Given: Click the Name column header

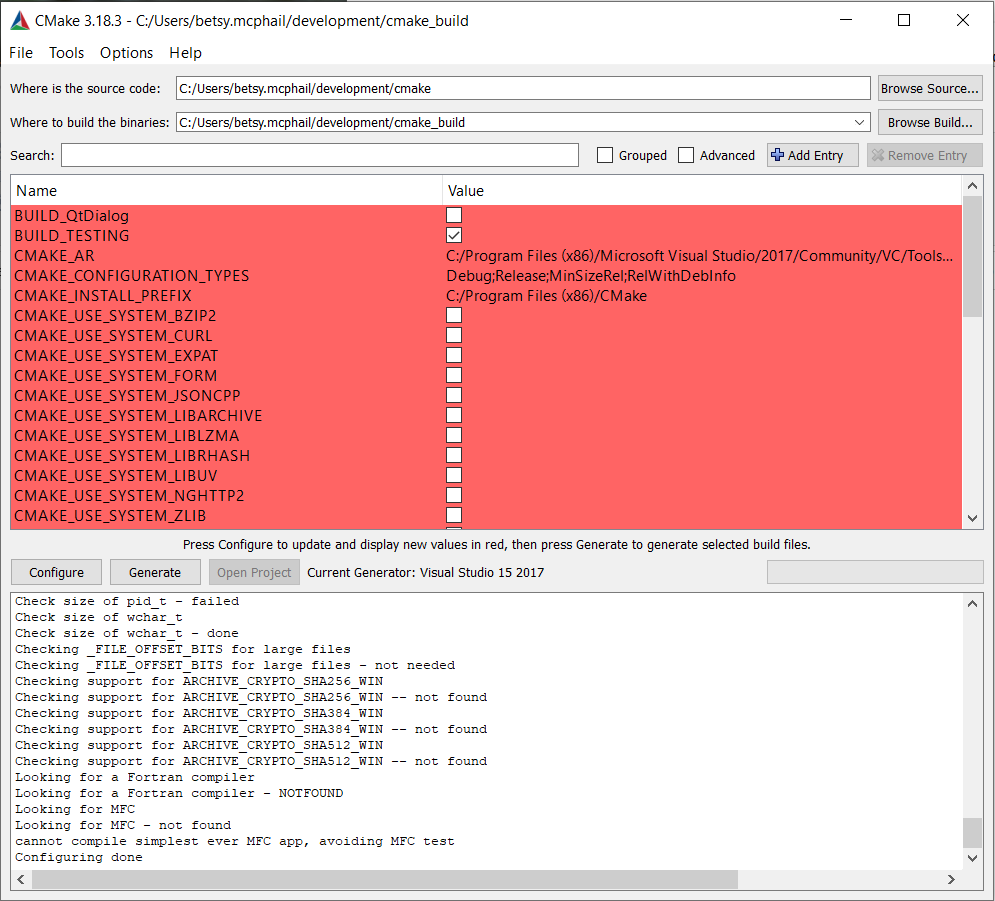Looking at the screenshot, I should (x=227, y=191).
